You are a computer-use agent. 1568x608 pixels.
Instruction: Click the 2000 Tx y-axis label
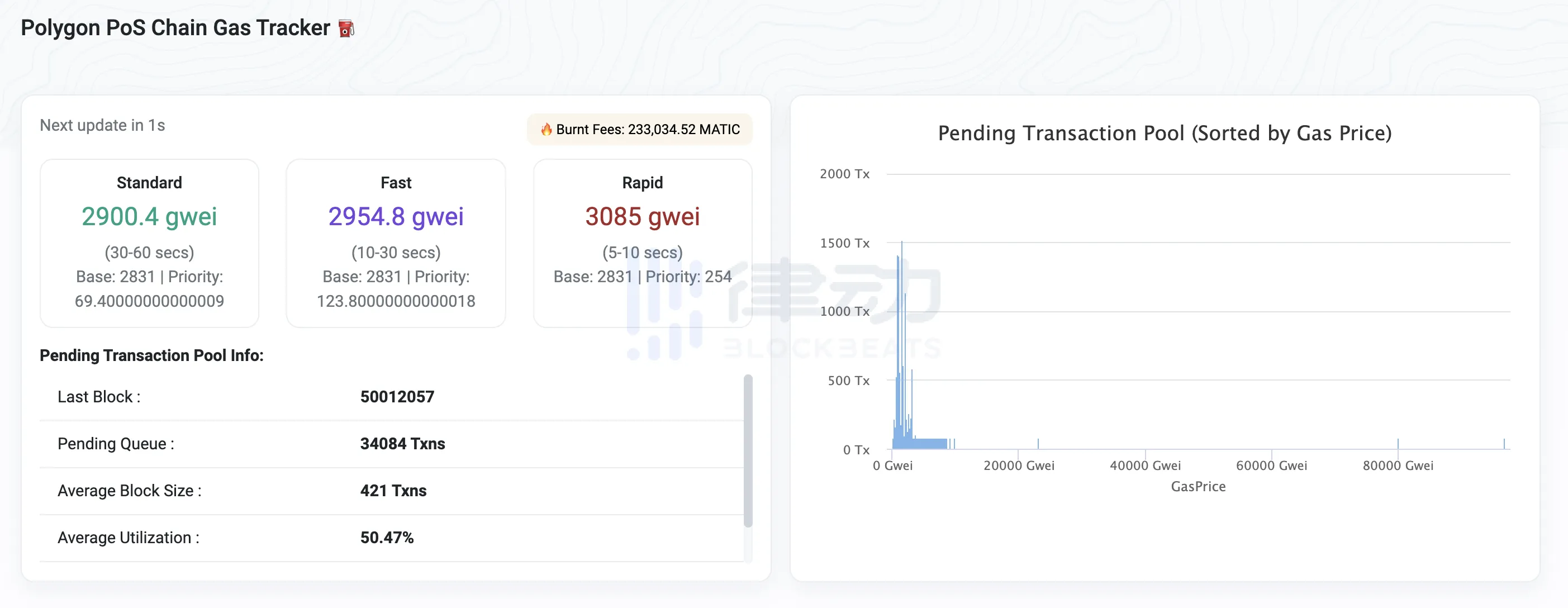click(844, 174)
